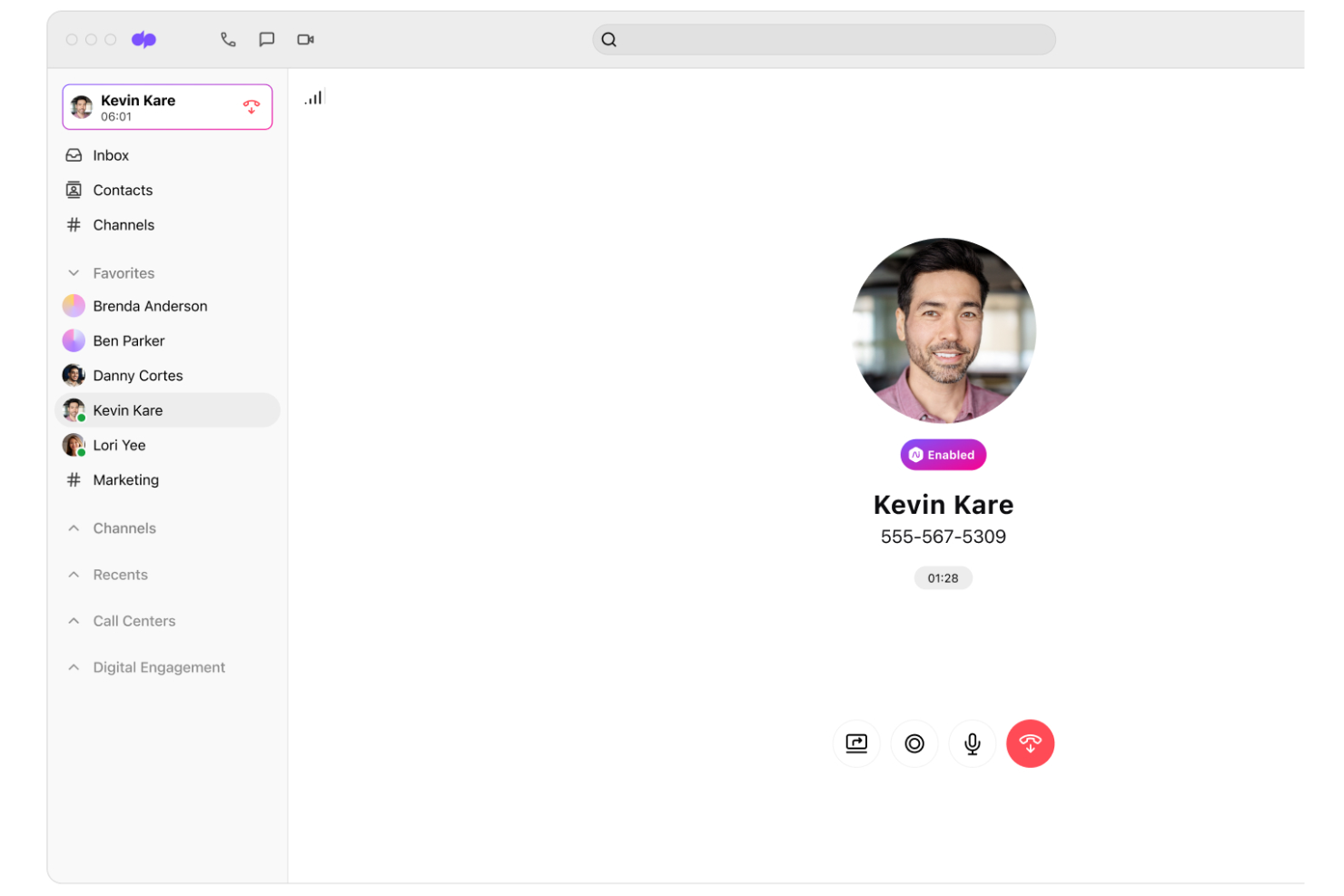Open the messages icon in the top toolbar

[266, 39]
